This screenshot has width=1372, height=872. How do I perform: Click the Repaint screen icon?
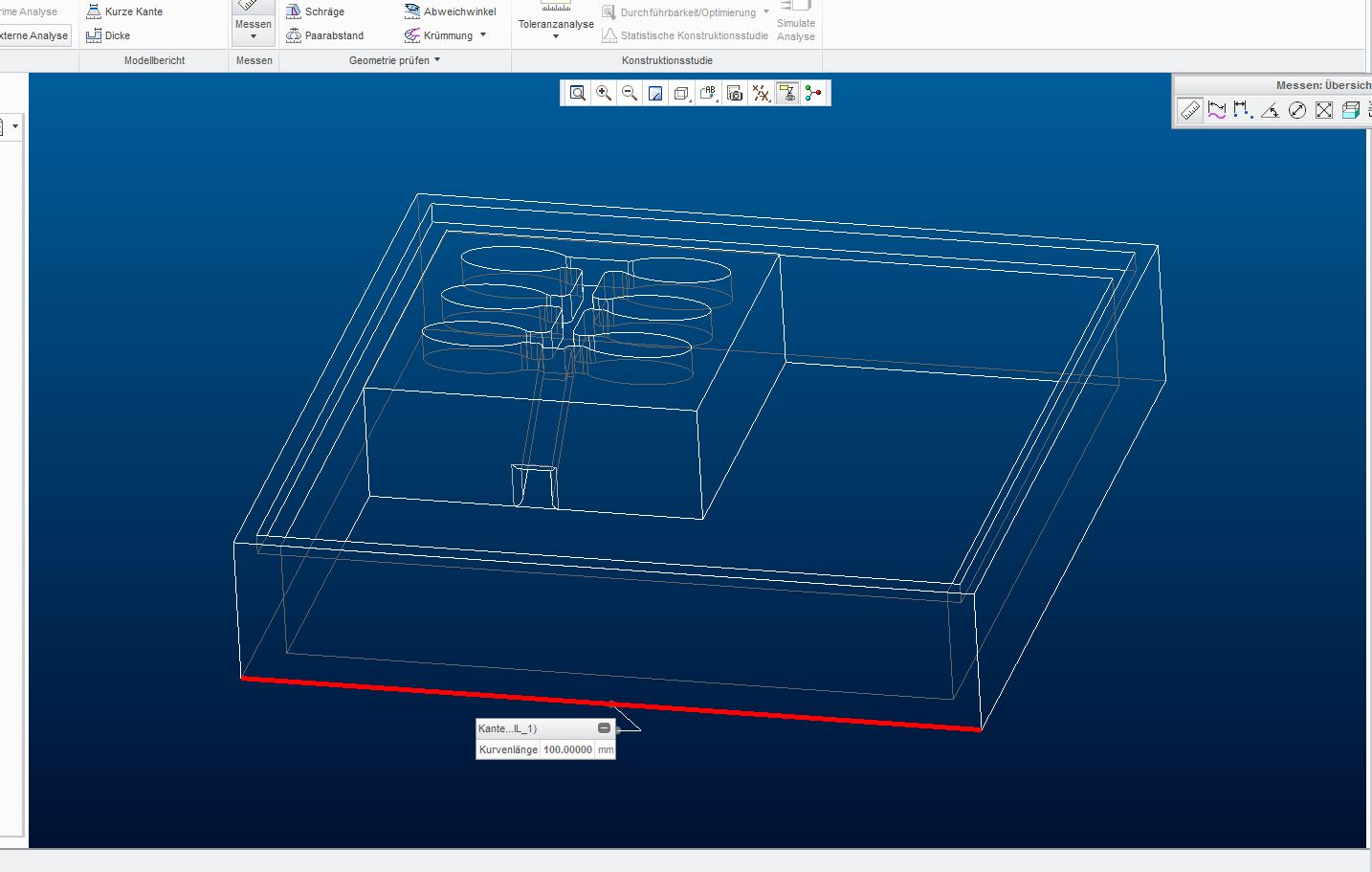pyautogui.click(x=655, y=93)
